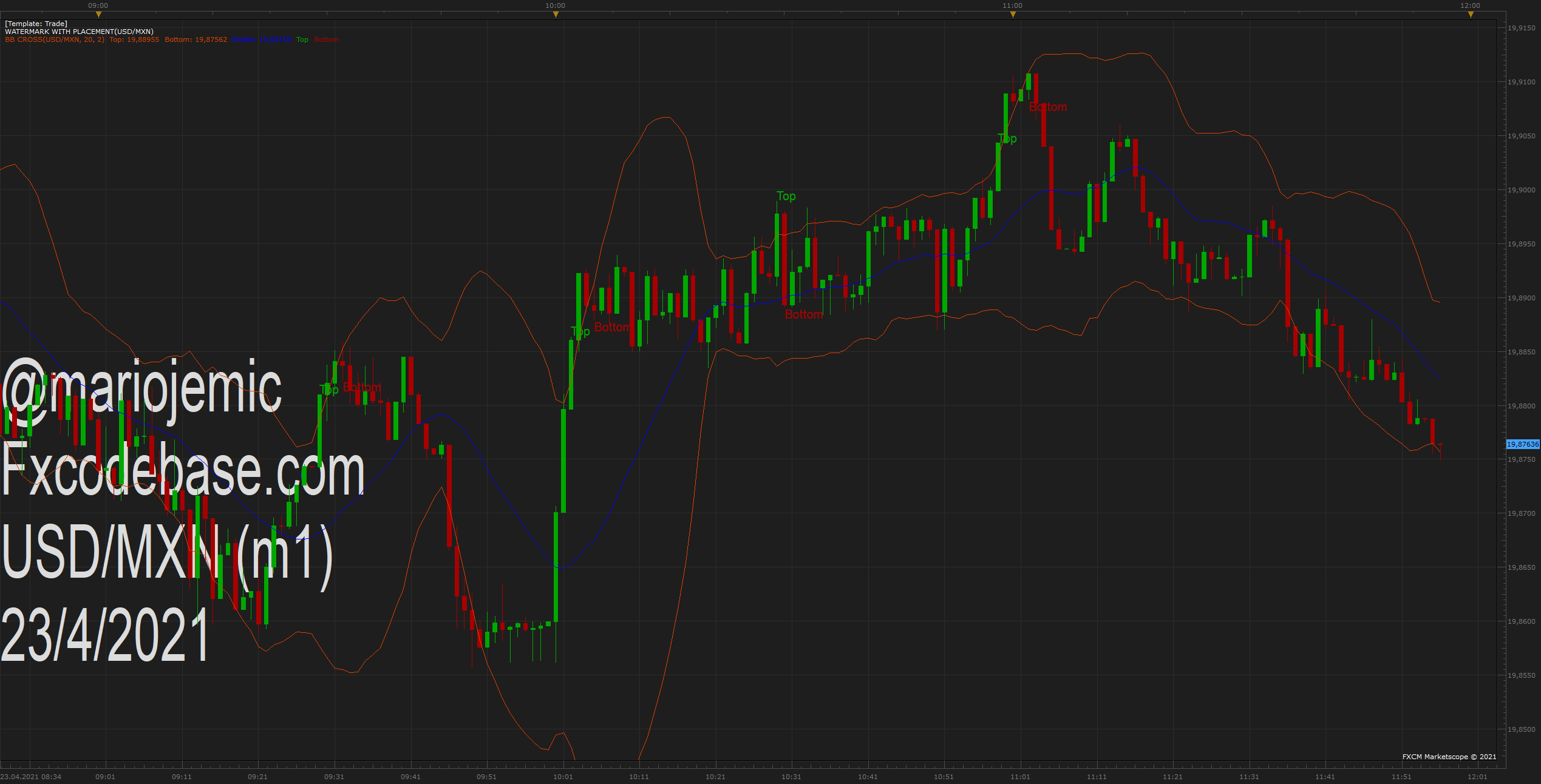Screen dimensions: 1541x784
Task: Click the 10:51 time axis label
Action: [x=944, y=777]
